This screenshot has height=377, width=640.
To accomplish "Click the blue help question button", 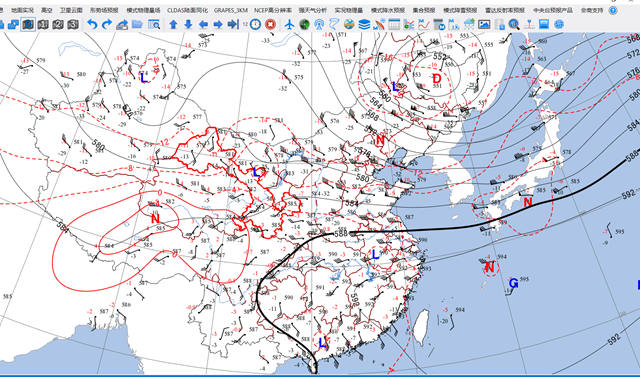I will (613, 10).
